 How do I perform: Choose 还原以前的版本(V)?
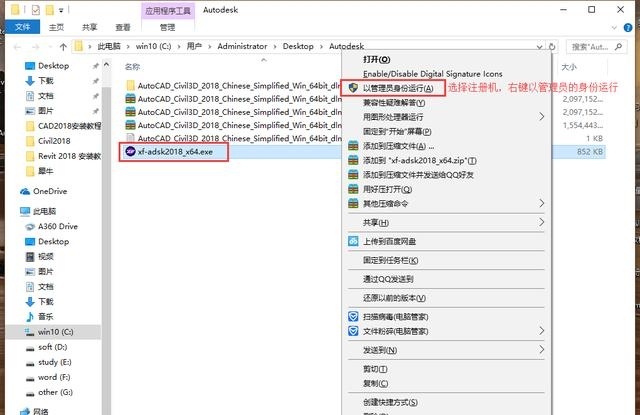[394, 298]
